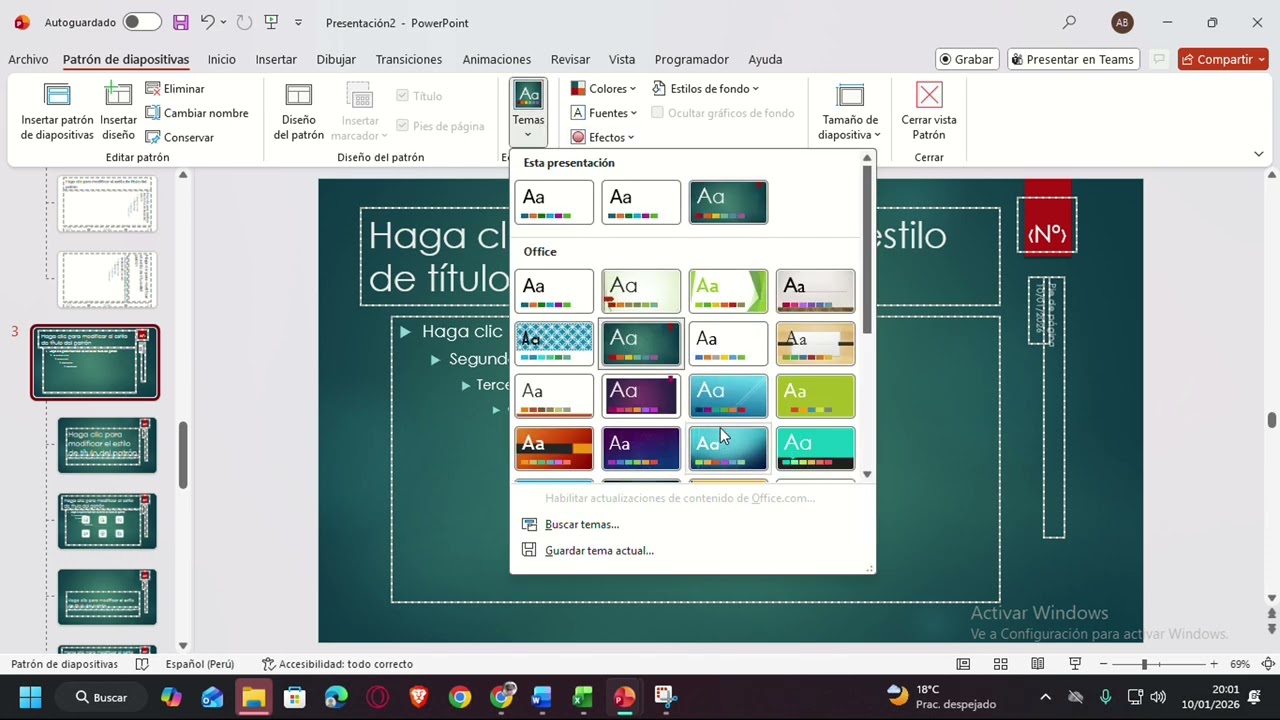The image size is (1280, 720).
Task: Switch to the Vista tab
Action: [622, 59]
